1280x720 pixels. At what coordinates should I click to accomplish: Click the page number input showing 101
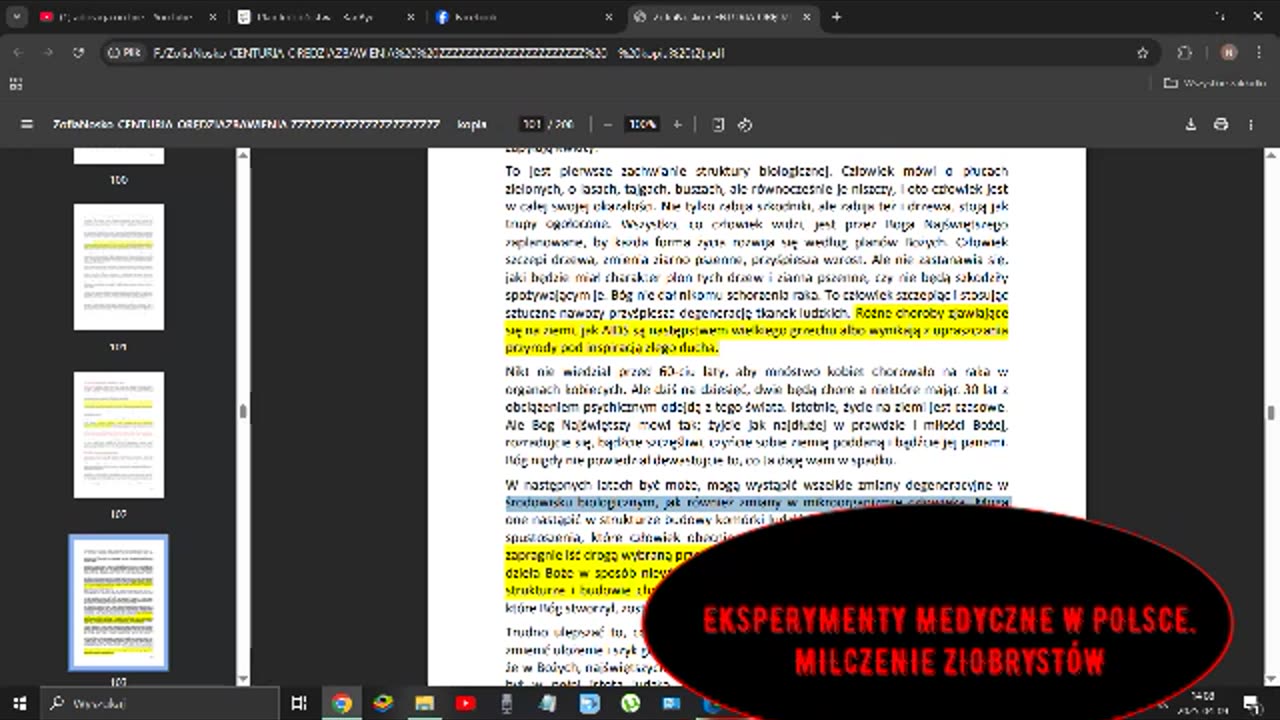[x=532, y=125]
